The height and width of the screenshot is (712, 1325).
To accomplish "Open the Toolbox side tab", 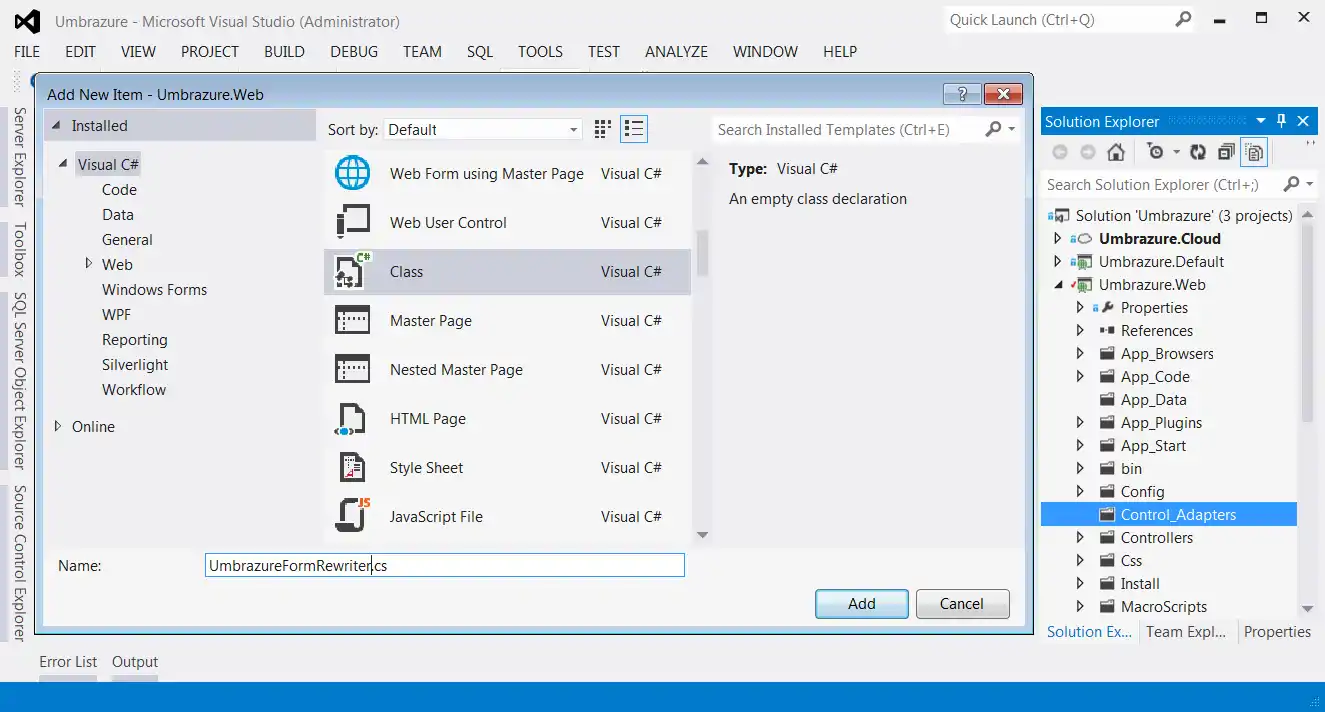I will click(19, 249).
